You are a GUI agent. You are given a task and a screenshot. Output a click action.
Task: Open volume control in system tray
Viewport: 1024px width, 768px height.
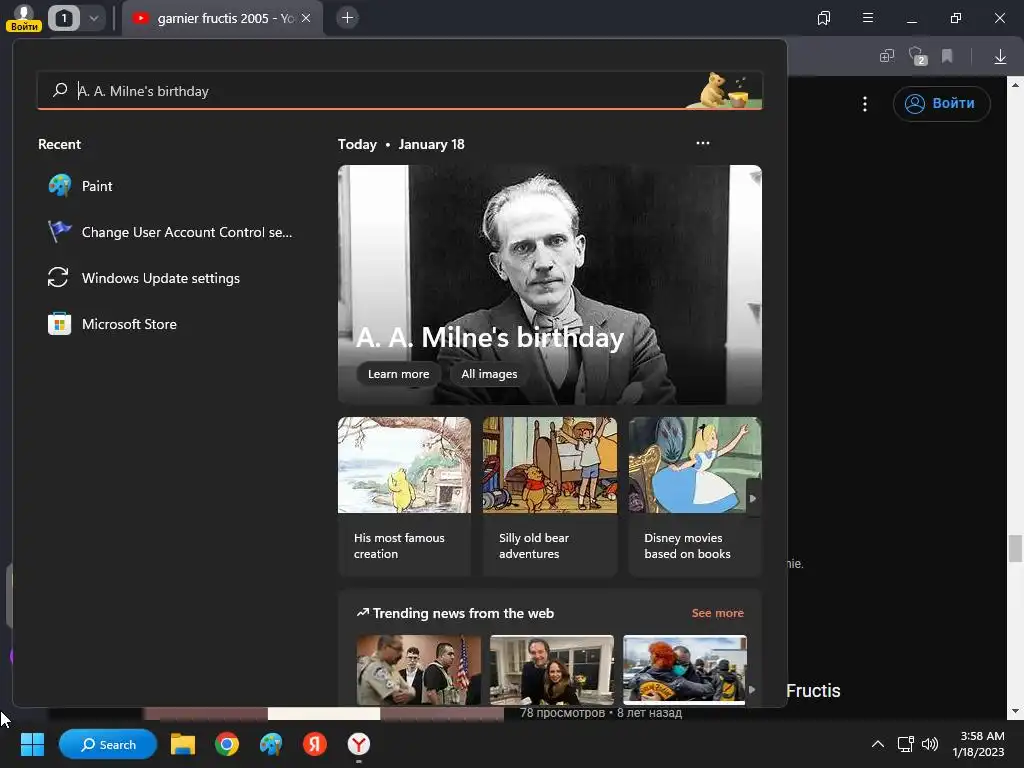point(930,744)
